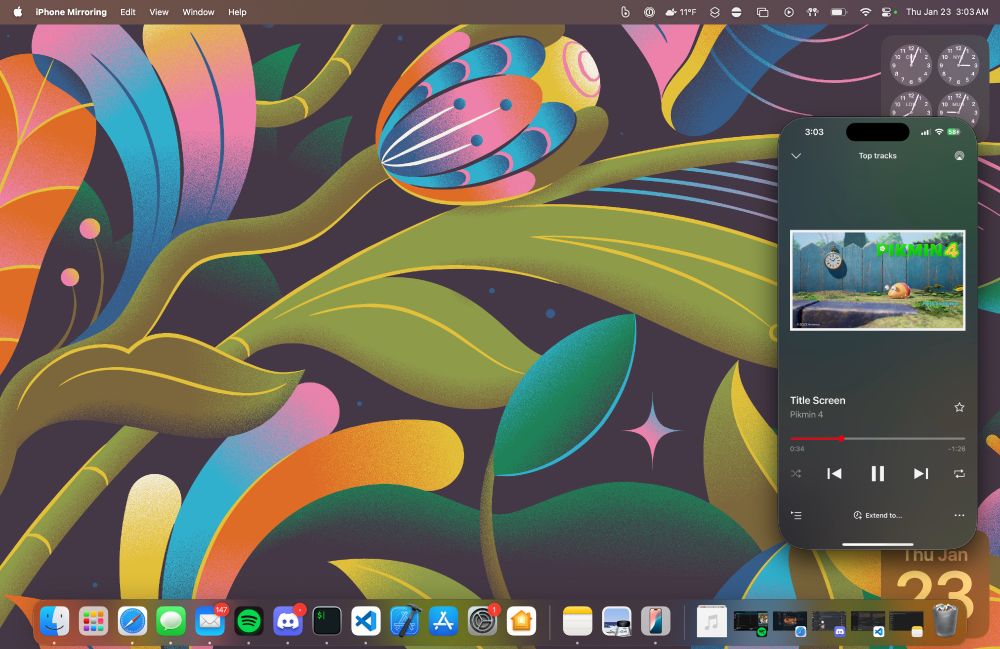Restore the minimized VS Code window in Dock
This screenshot has width=1000, height=649.
click(x=867, y=623)
